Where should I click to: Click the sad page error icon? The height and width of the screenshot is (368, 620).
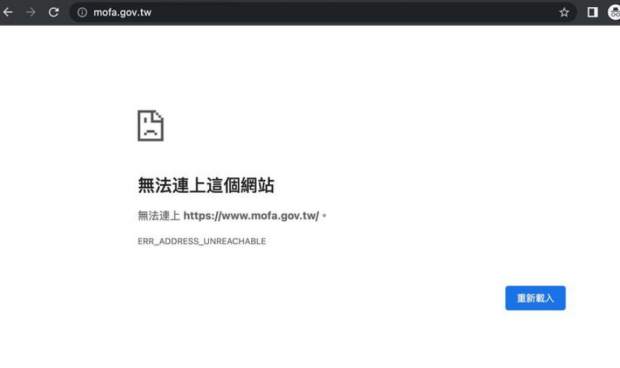click(150, 126)
